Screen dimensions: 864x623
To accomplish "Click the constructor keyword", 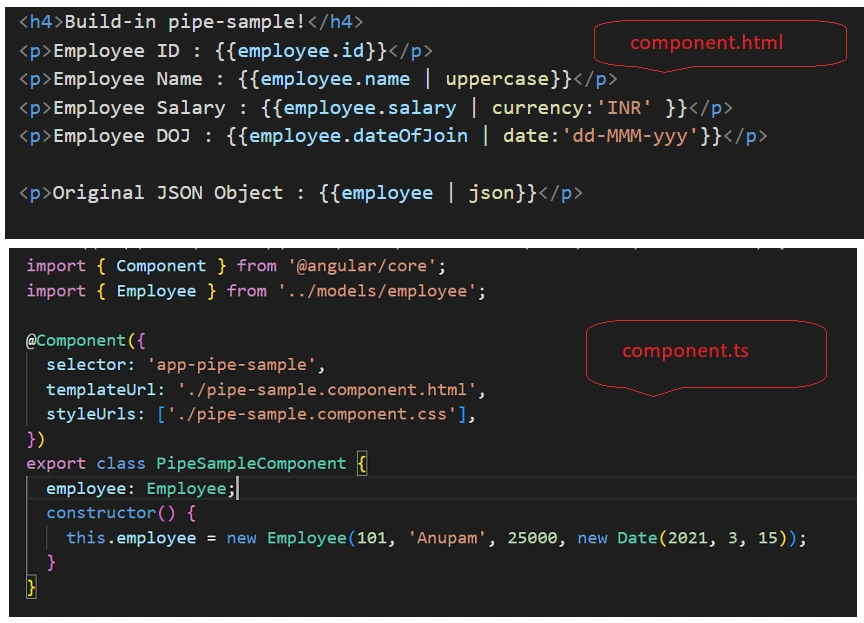I will [101, 513].
